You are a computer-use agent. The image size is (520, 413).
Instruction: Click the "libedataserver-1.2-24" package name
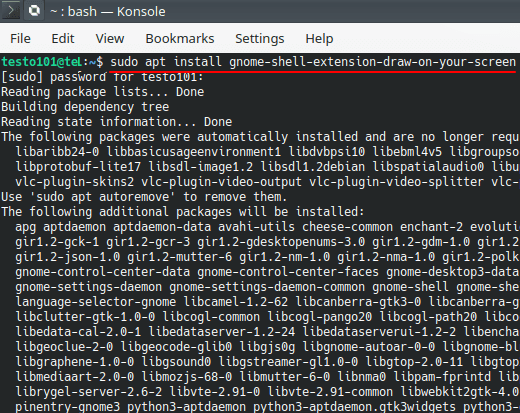pos(222,332)
